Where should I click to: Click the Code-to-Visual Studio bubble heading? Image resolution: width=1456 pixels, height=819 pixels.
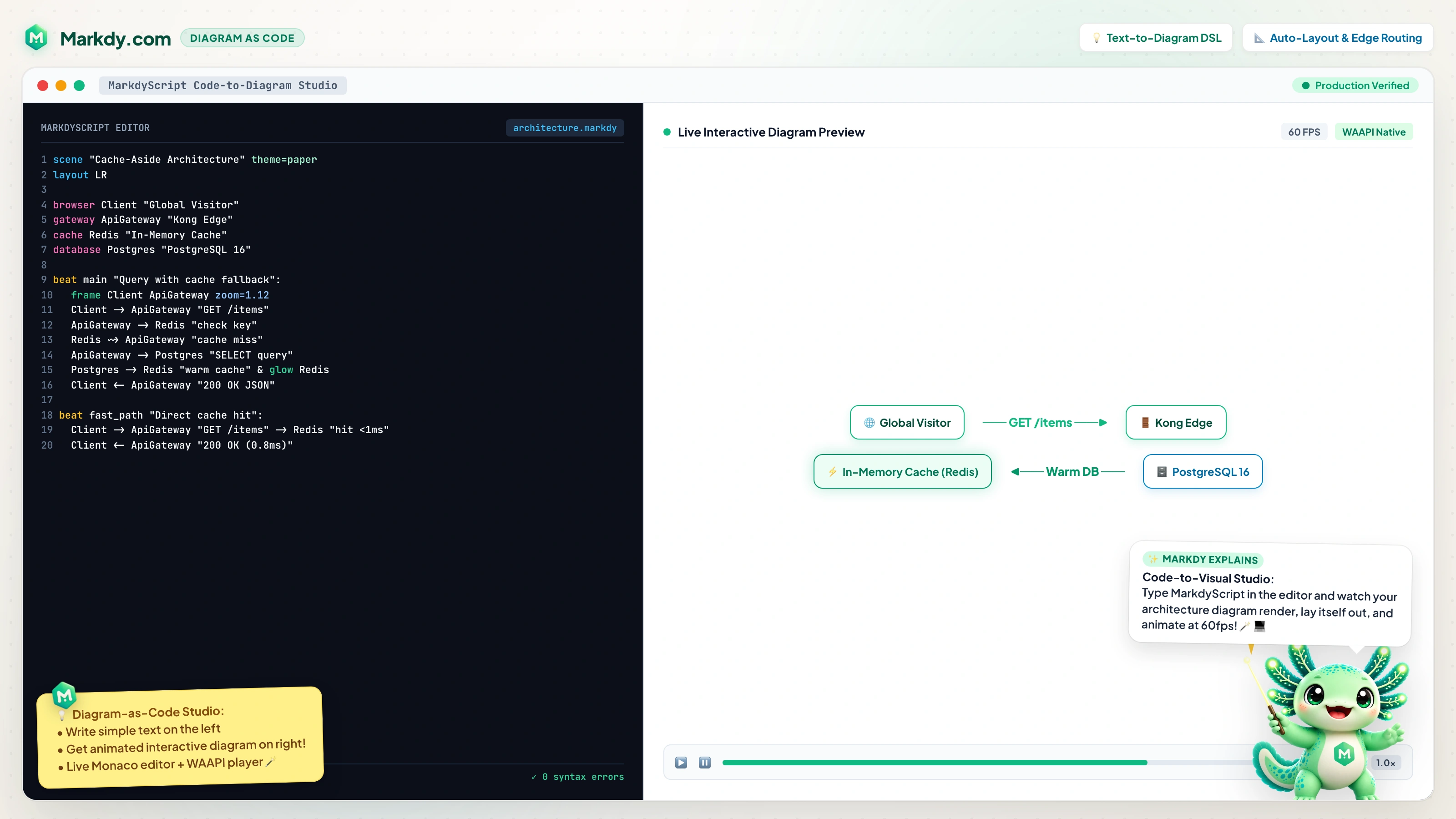click(1208, 578)
